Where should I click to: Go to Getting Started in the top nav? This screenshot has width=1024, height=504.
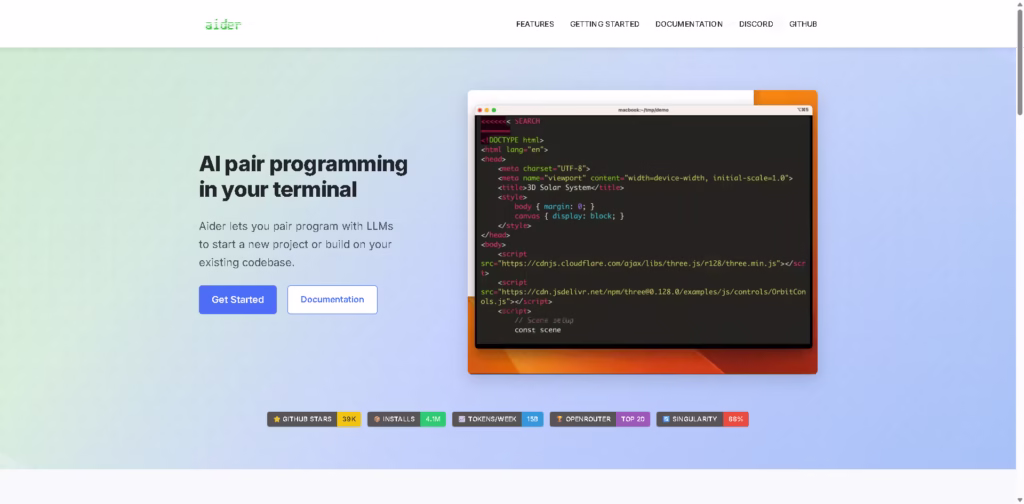[604, 24]
